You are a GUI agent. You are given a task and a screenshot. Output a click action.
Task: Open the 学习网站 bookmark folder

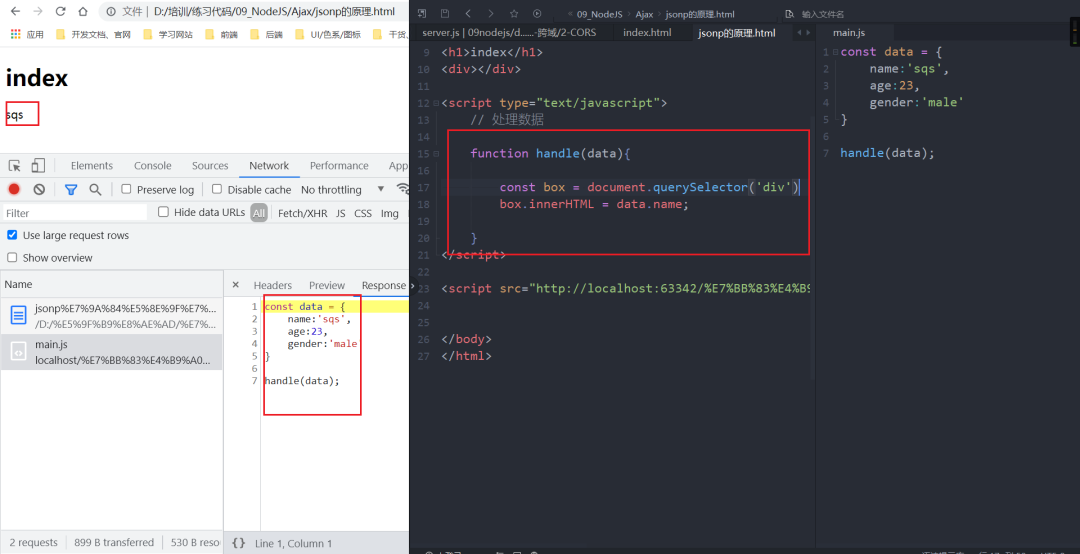pyautogui.click(x=168, y=34)
